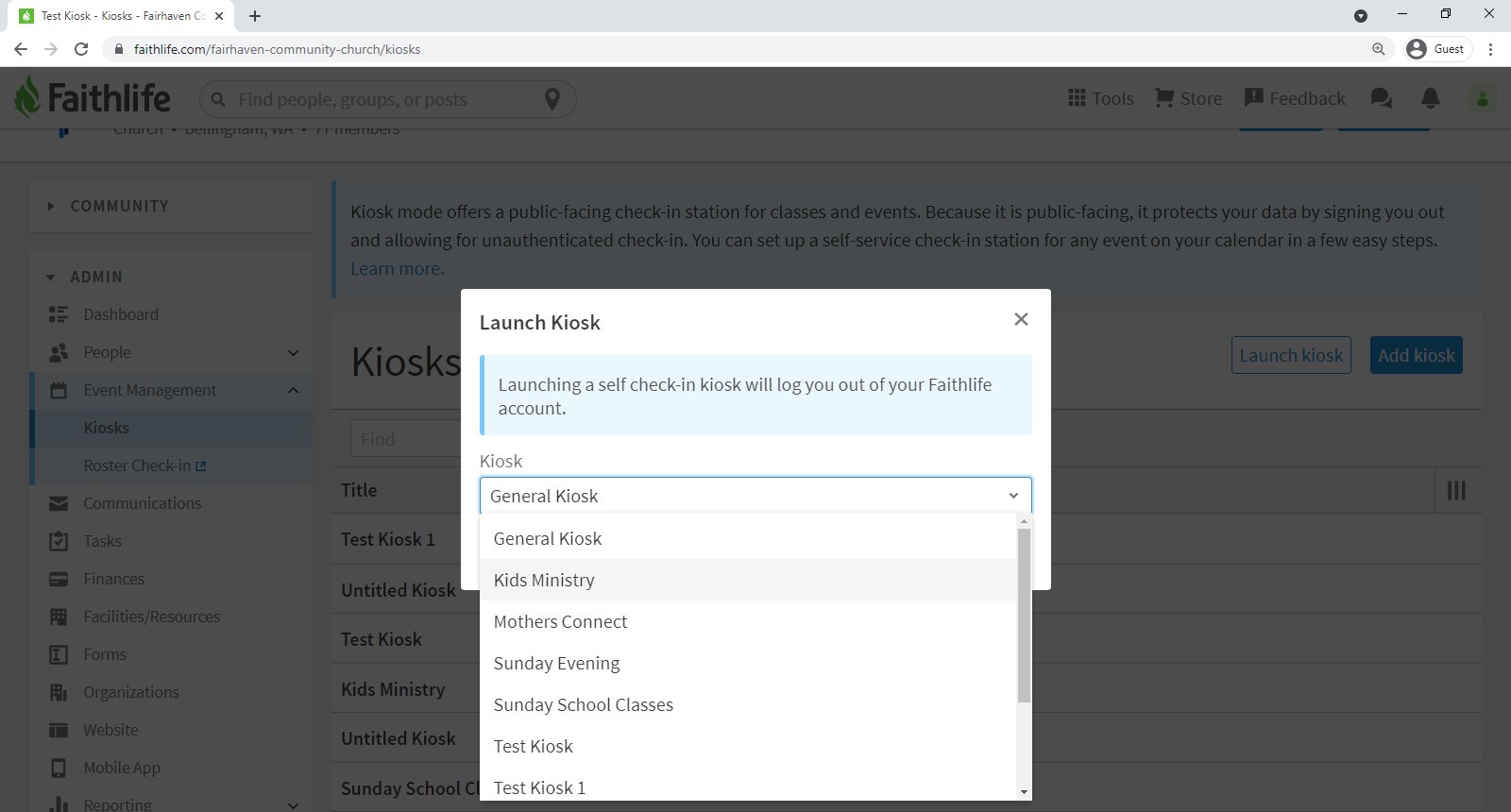
Task: Open the Chrome three-dot menu
Action: (1491, 49)
